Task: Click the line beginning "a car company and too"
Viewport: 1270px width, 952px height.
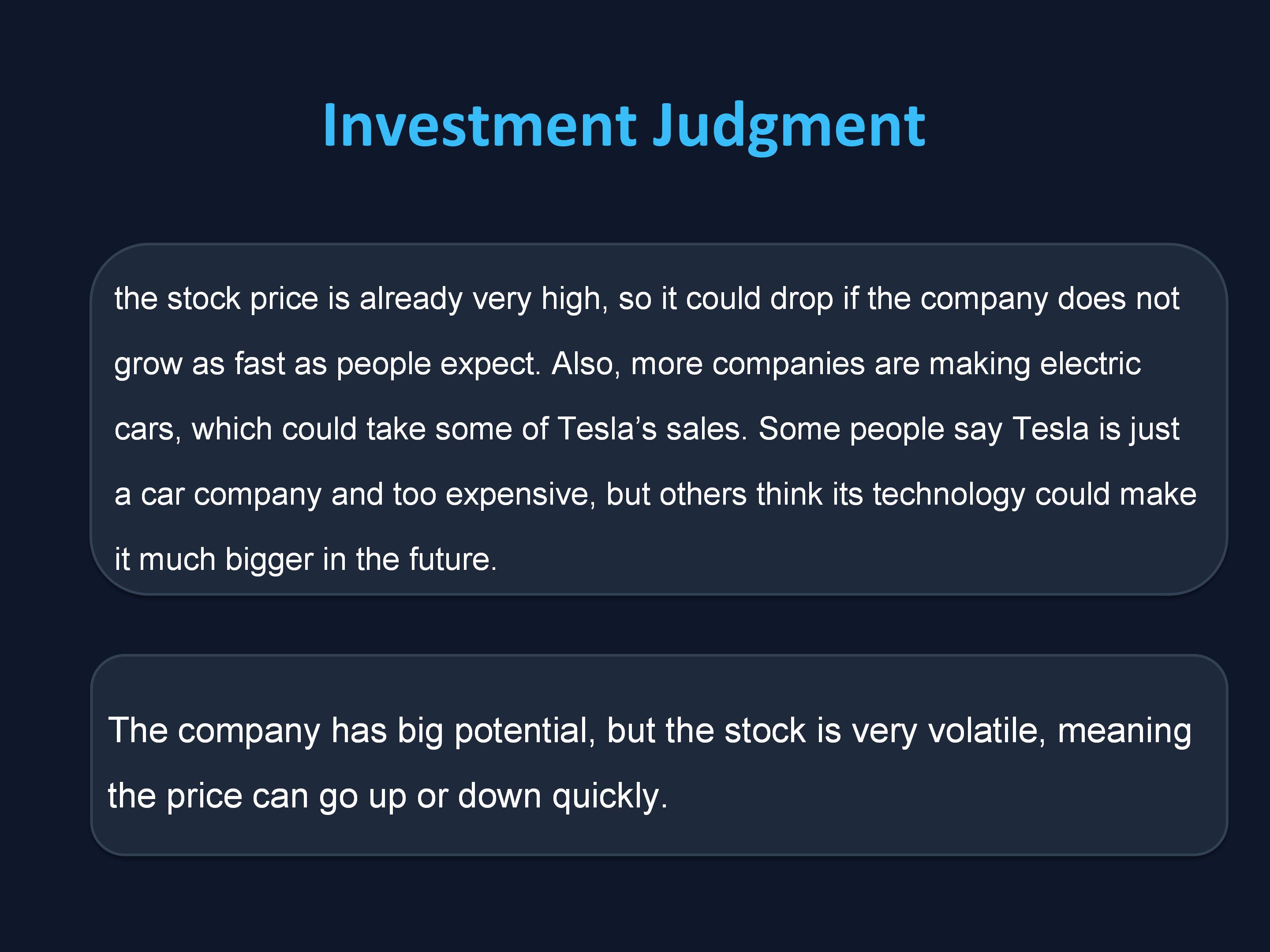Action: click(x=655, y=494)
